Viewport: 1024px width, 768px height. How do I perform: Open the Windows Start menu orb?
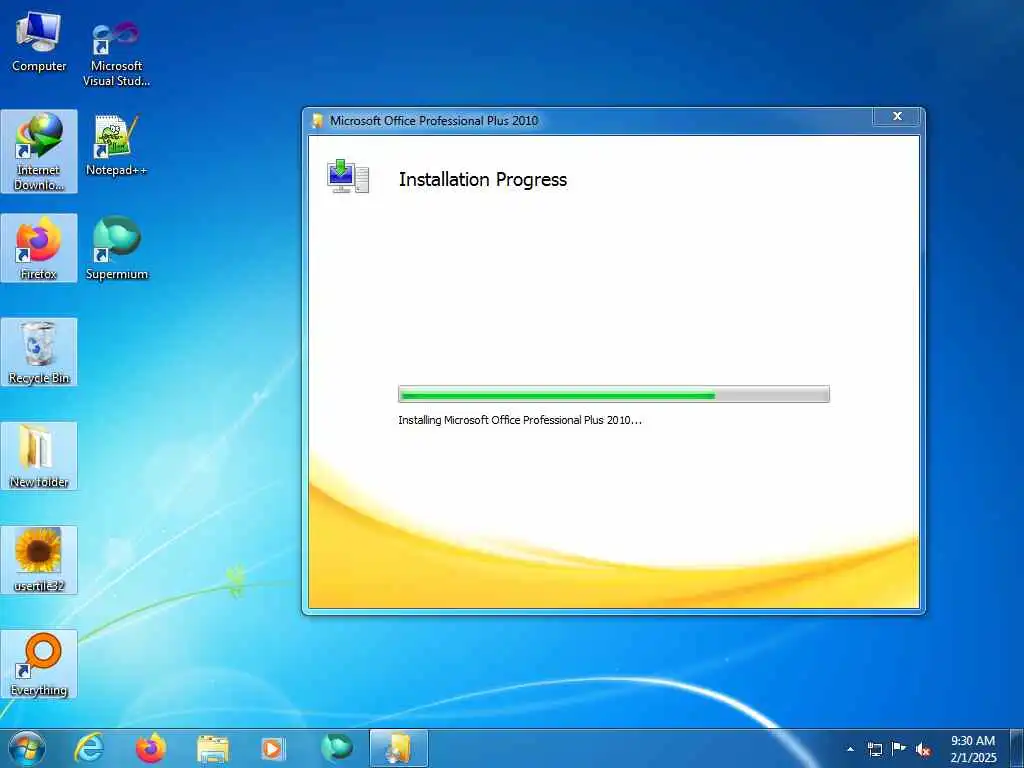point(26,748)
